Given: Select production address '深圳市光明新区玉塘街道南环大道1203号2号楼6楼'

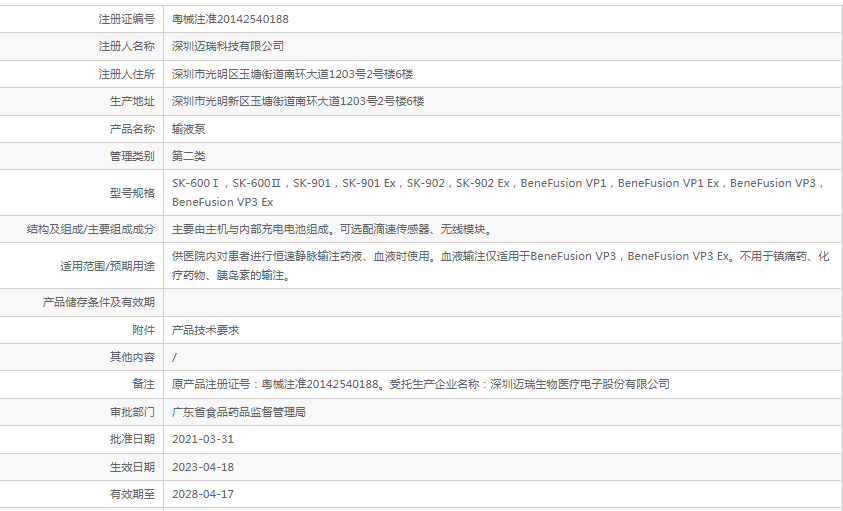Looking at the screenshot, I should click(x=298, y=102).
